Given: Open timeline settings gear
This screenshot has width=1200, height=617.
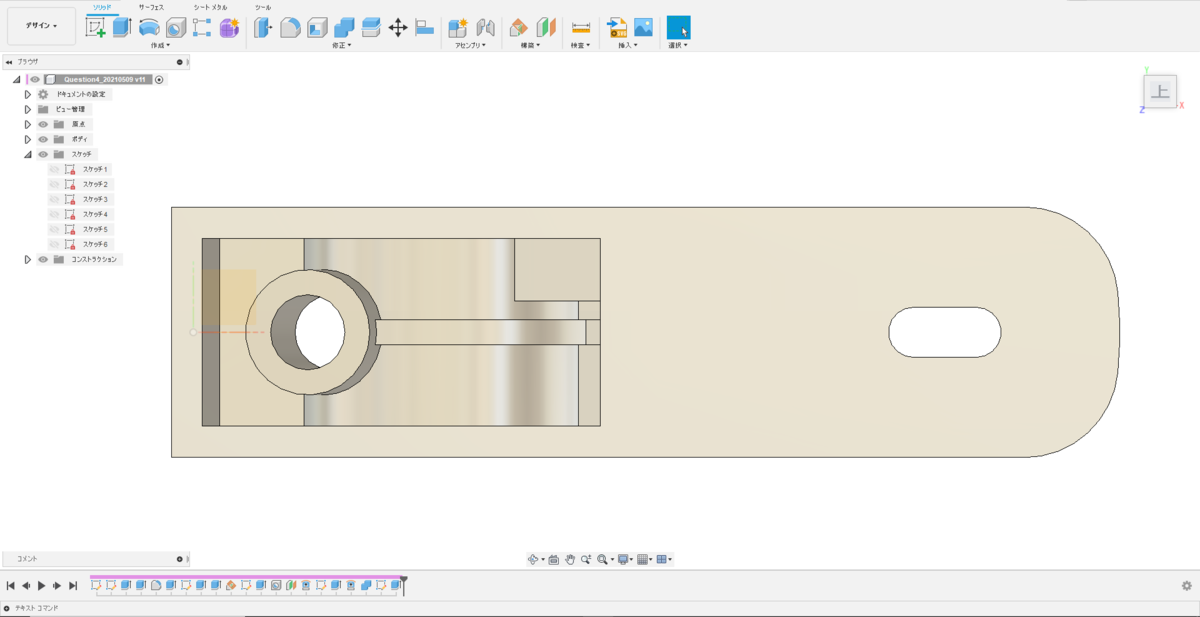Looking at the screenshot, I should click(x=1187, y=586).
